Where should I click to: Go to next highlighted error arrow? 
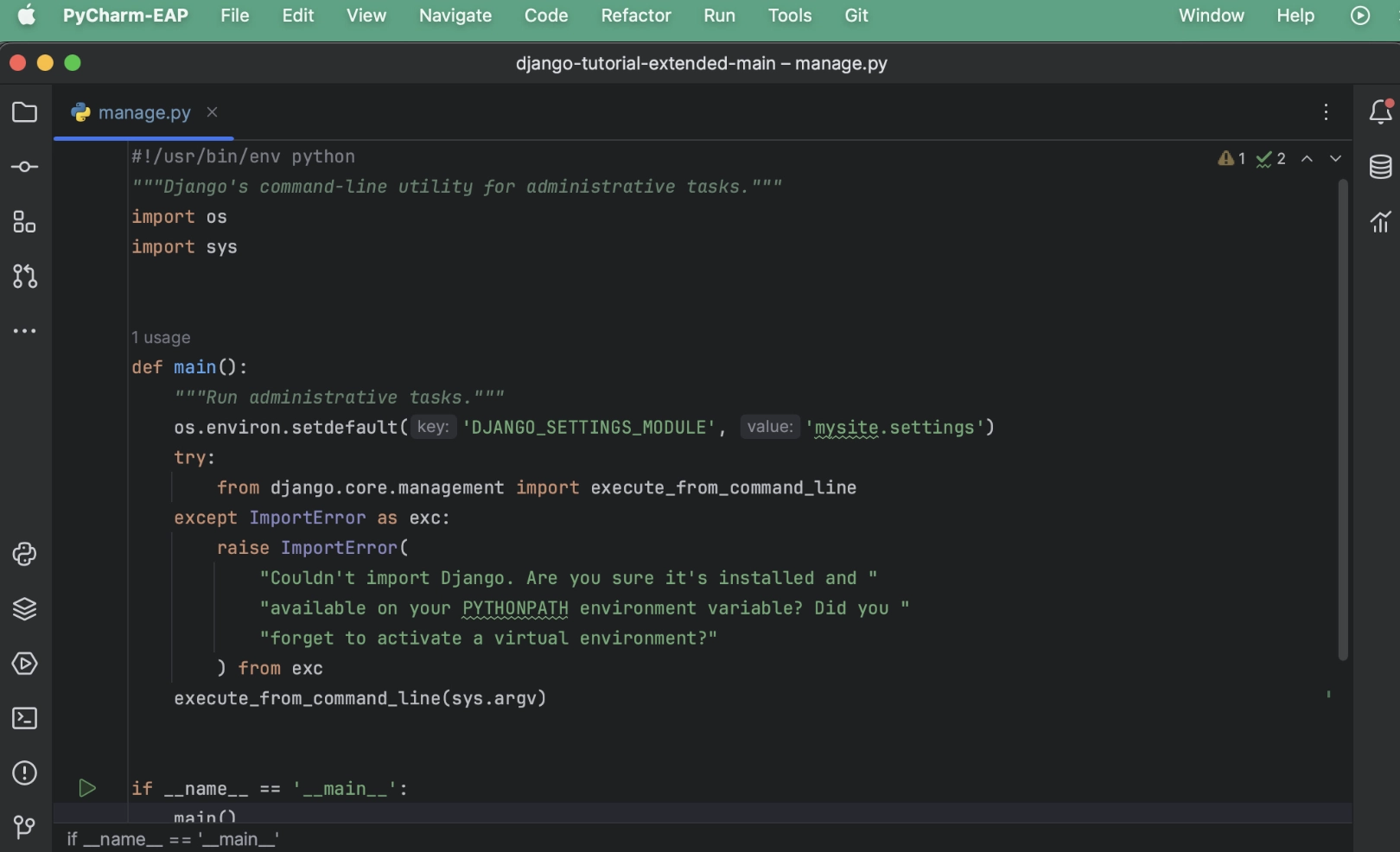click(1335, 158)
